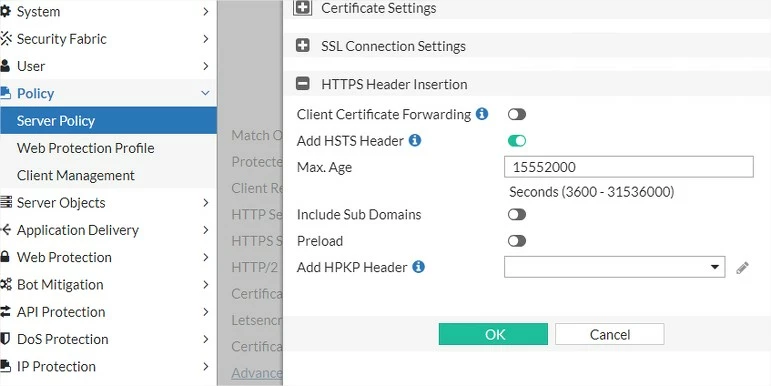Click the 'Add HSTS Header' label
The width and height of the screenshot is (771, 386).
coord(350,141)
